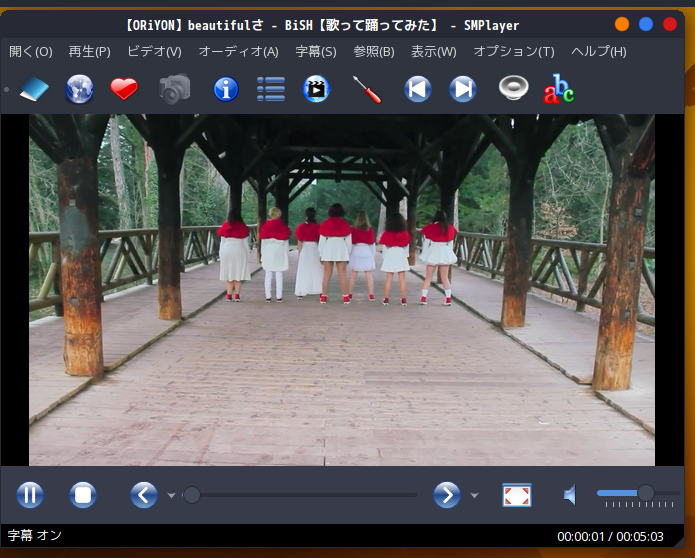Click the speaker audio icon in toolbar
Image resolution: width=695 pixels, height=558 pixels.
[x=513, y=88]
